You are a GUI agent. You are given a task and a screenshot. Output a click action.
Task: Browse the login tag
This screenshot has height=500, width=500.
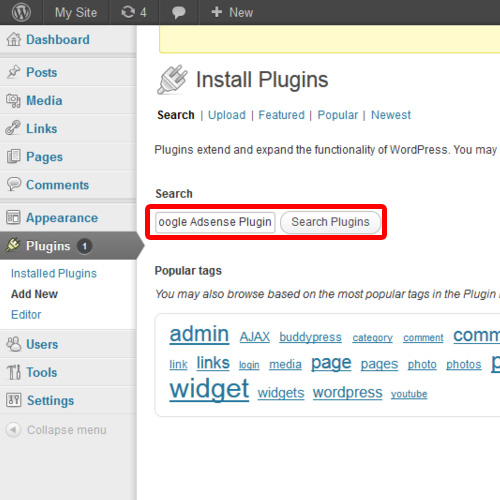(249, 365)
